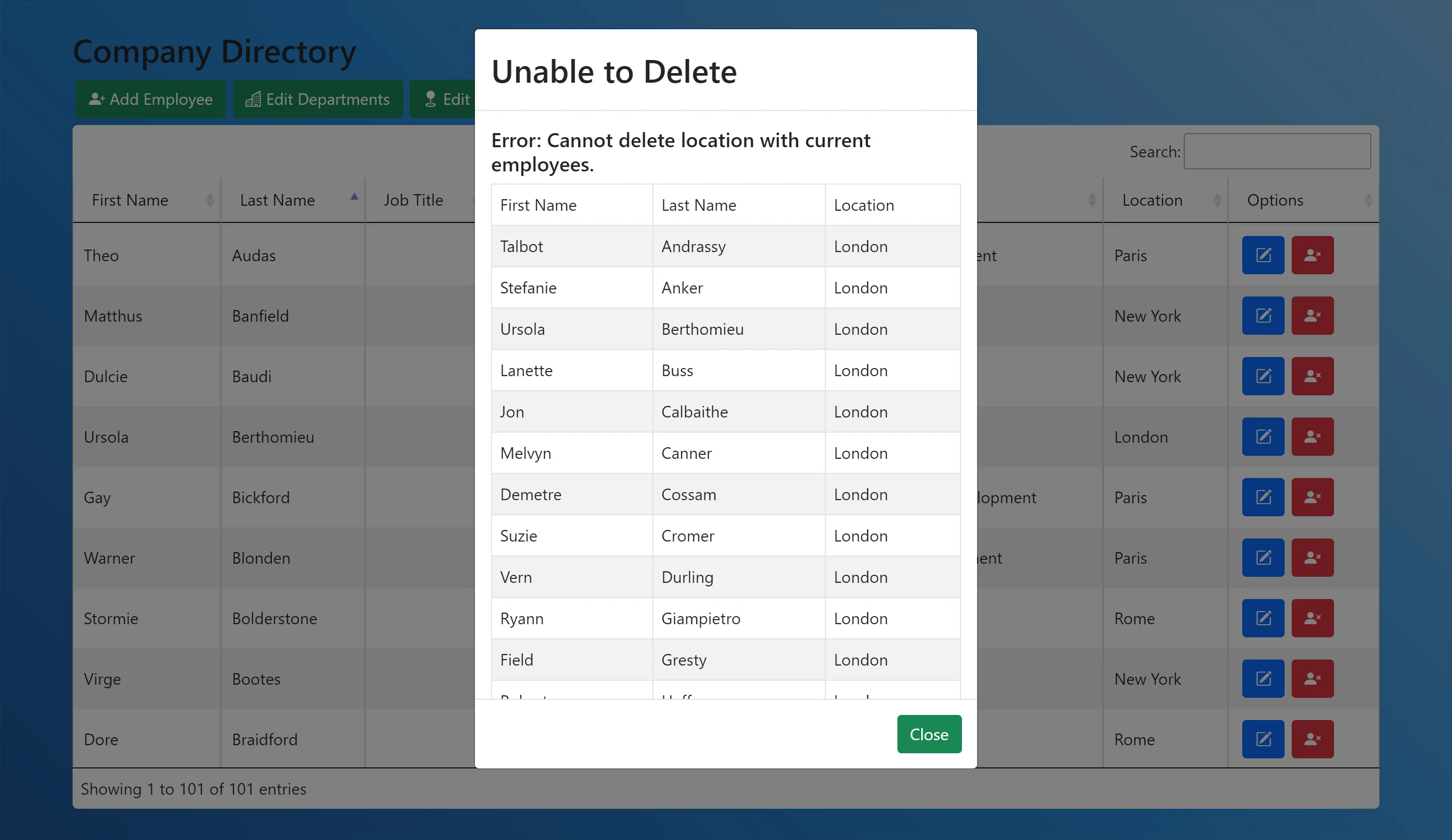This screenshot has height=840, width=1452.
Task: Click the remove icon for Dore Braidford
Action: point(1312,739)
